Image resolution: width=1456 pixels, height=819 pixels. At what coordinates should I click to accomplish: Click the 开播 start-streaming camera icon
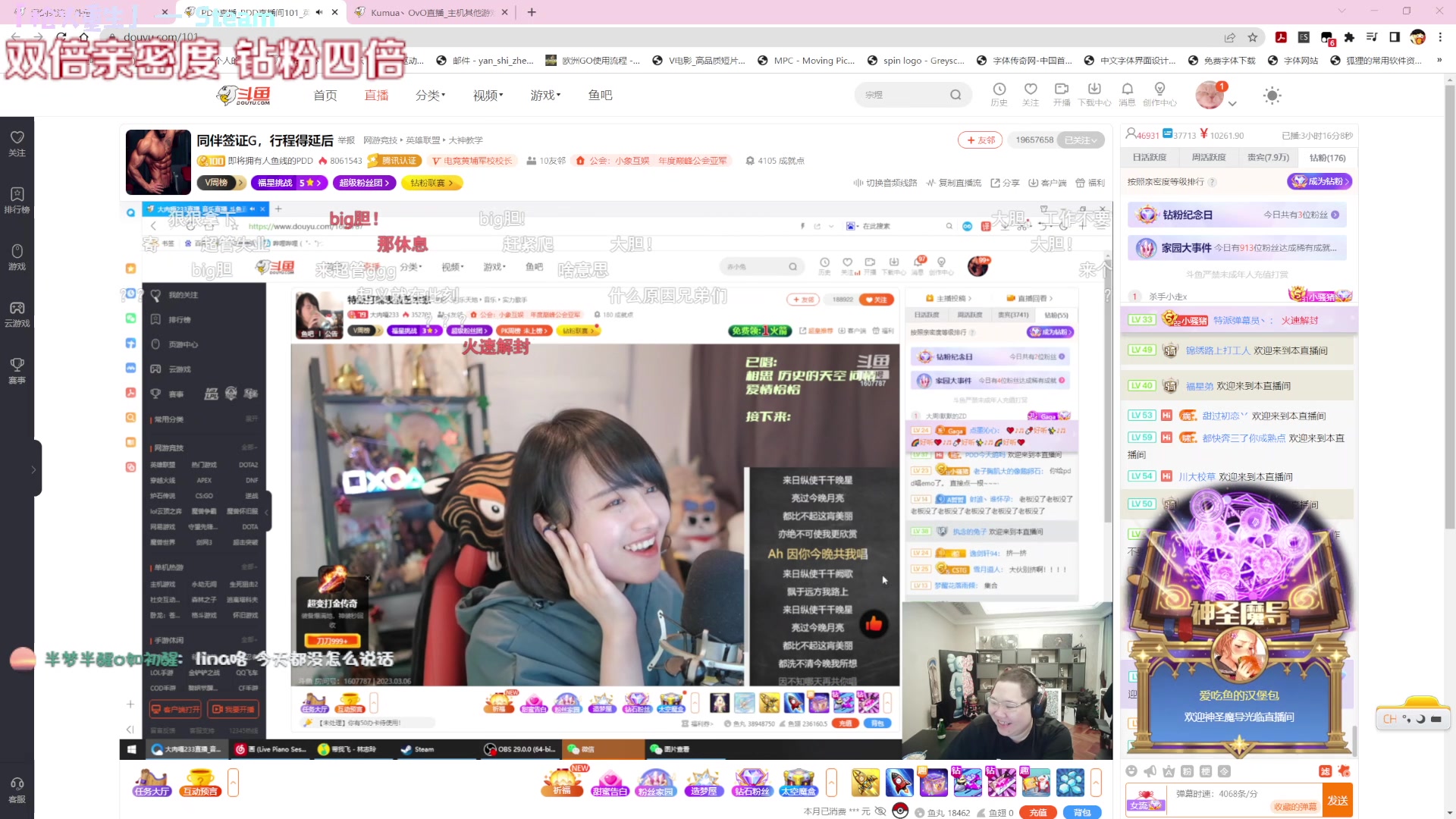click(1062, 95)
